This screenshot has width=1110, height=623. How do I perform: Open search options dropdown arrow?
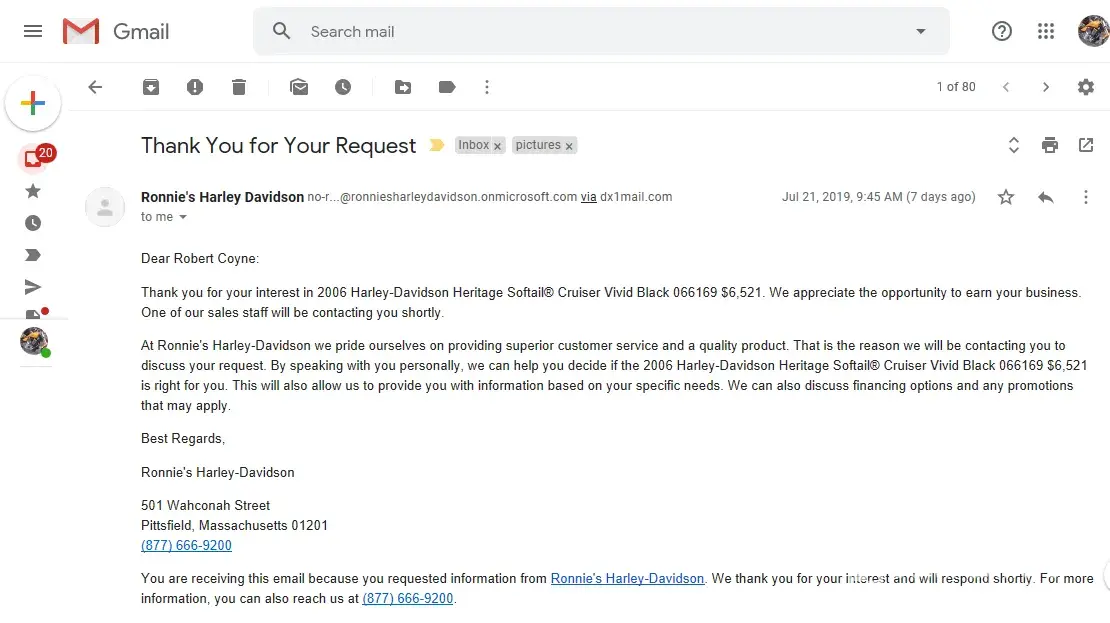921,31
